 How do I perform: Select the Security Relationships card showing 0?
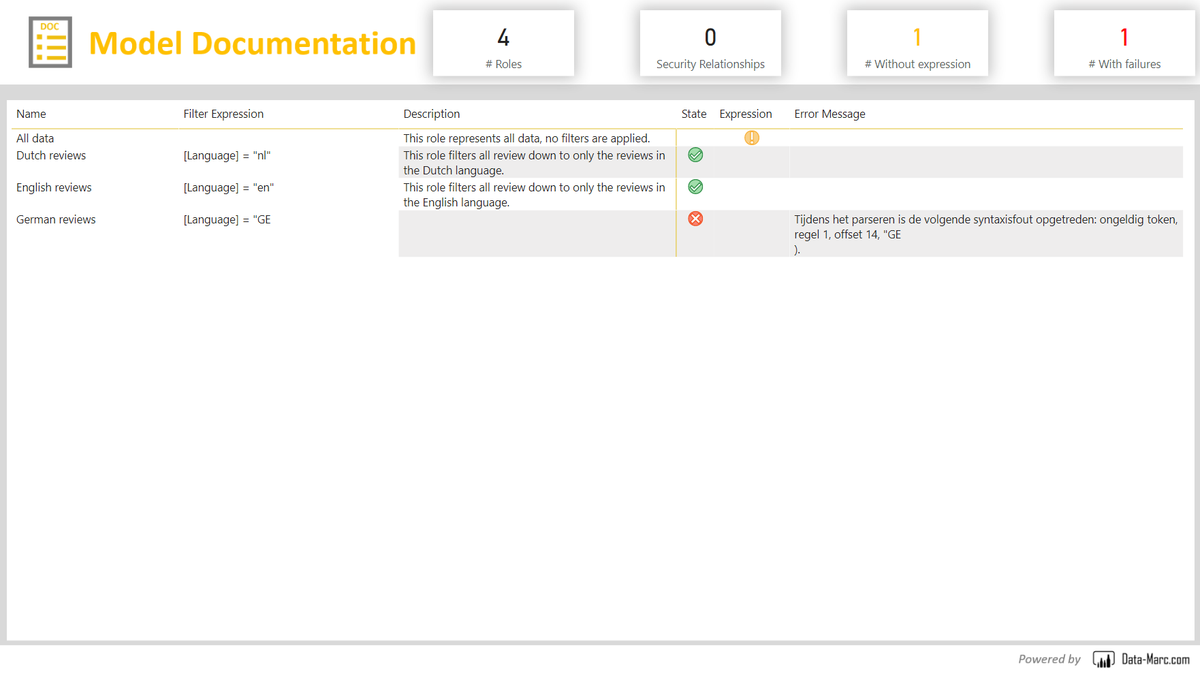click(710, 43)
